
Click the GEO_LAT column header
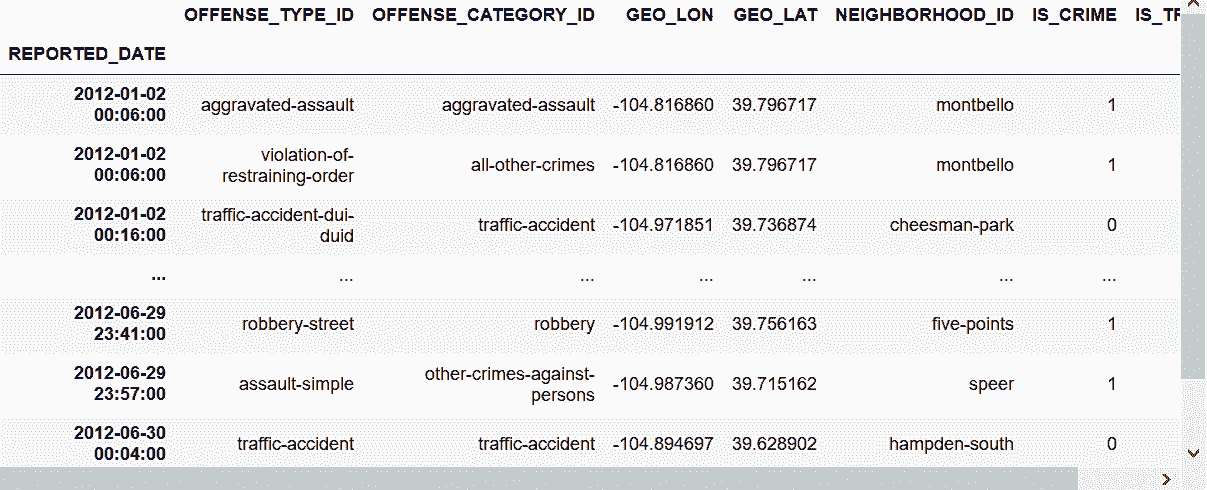[x=775, y=15]
